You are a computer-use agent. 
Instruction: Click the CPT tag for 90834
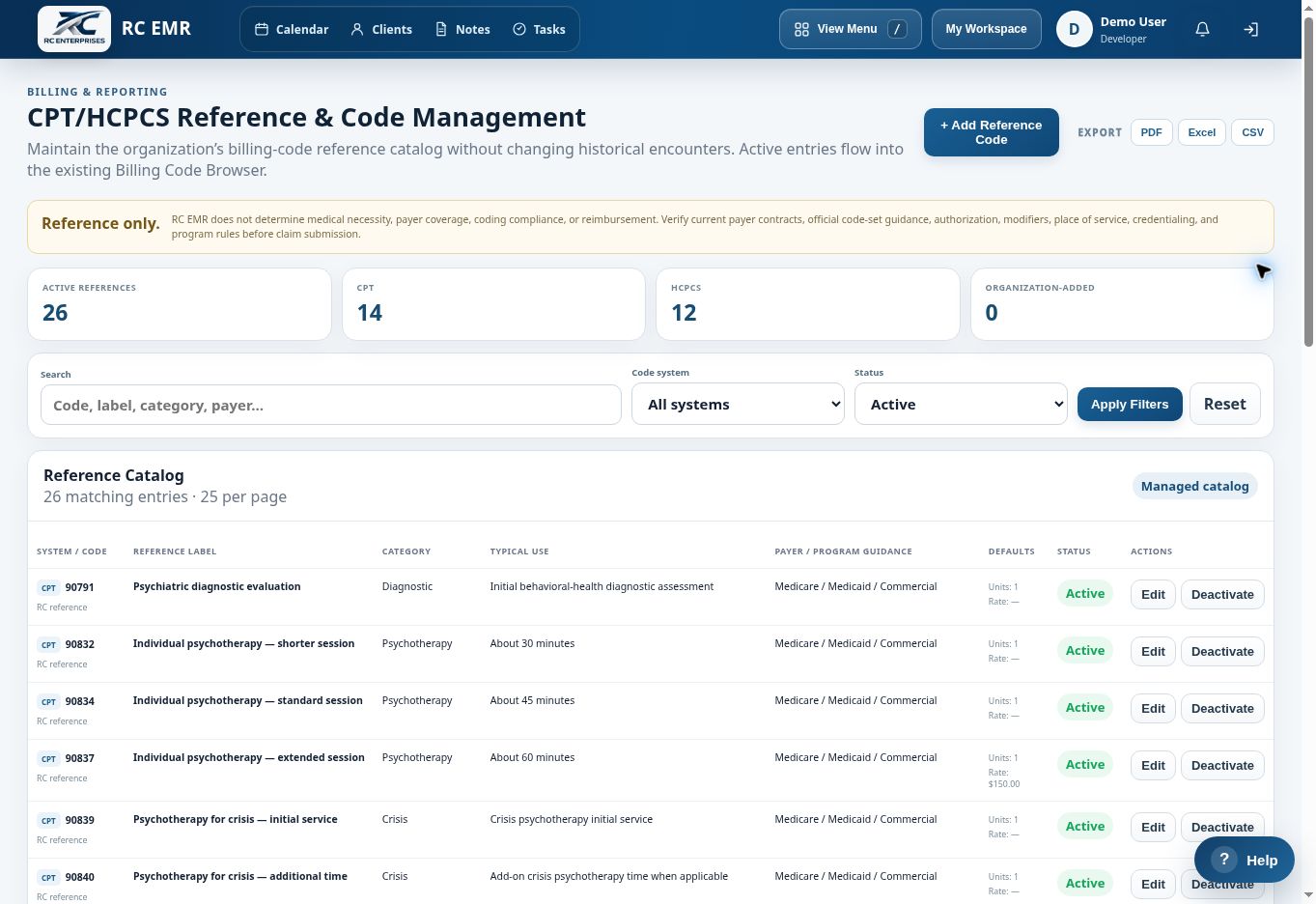[x=48, y=701]
